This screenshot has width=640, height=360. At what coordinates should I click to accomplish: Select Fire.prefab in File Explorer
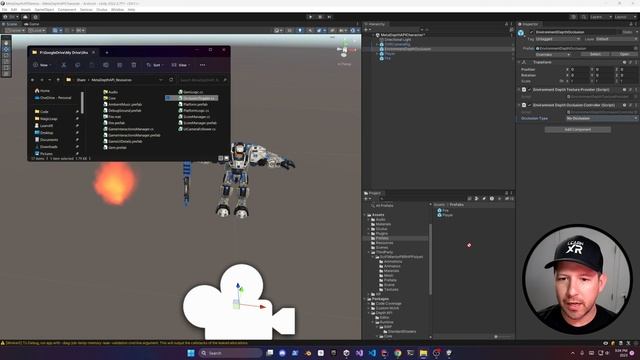114,123
